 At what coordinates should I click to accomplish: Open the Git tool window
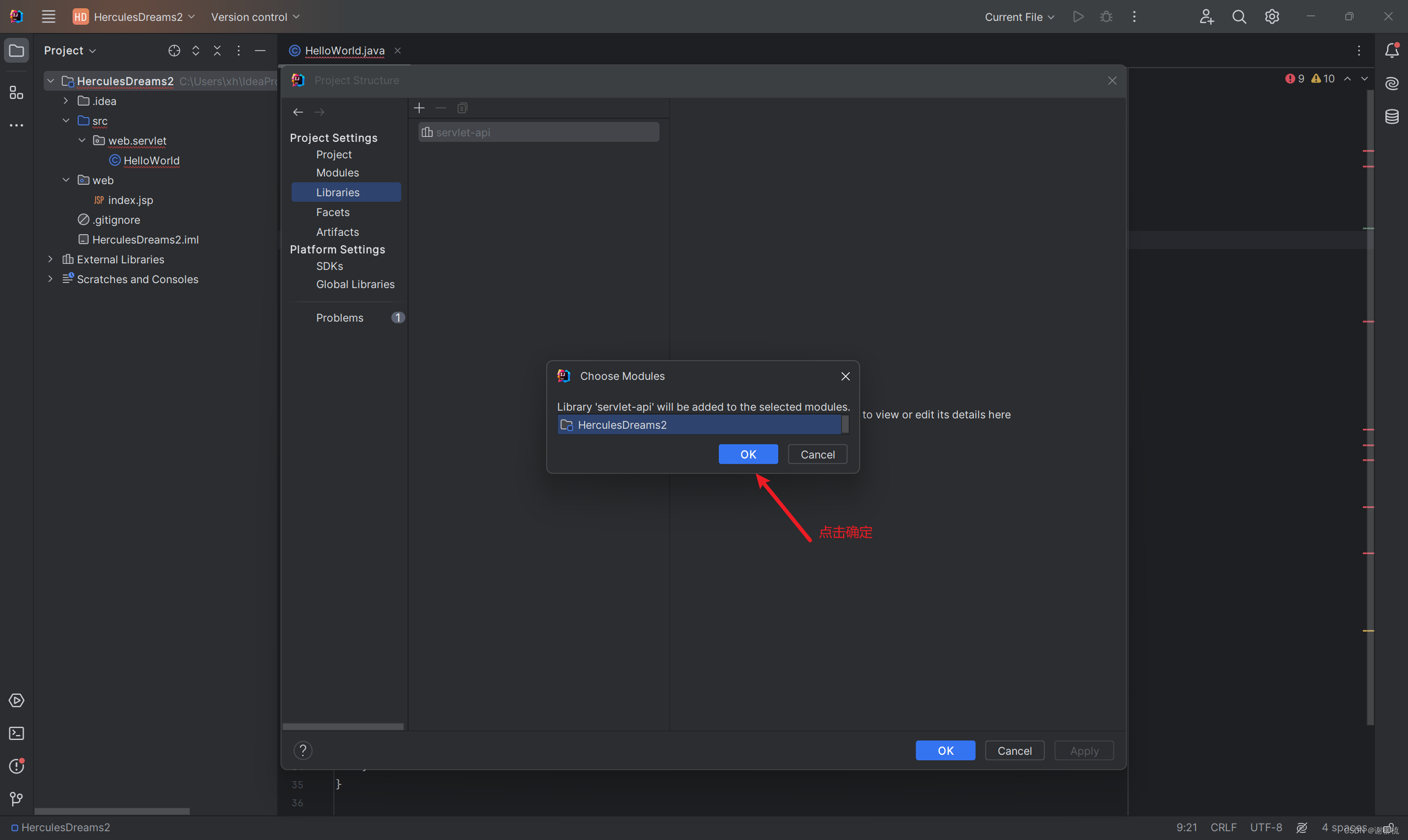[x=16, y=799]
